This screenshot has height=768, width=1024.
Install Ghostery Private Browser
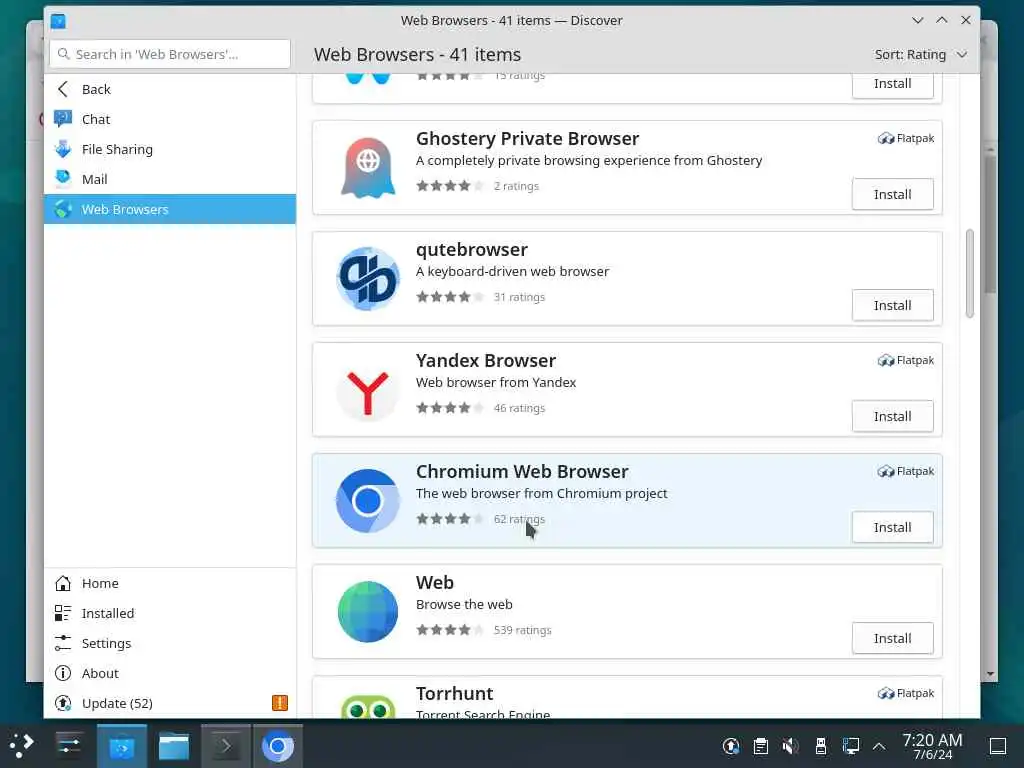tap(892, 195)
